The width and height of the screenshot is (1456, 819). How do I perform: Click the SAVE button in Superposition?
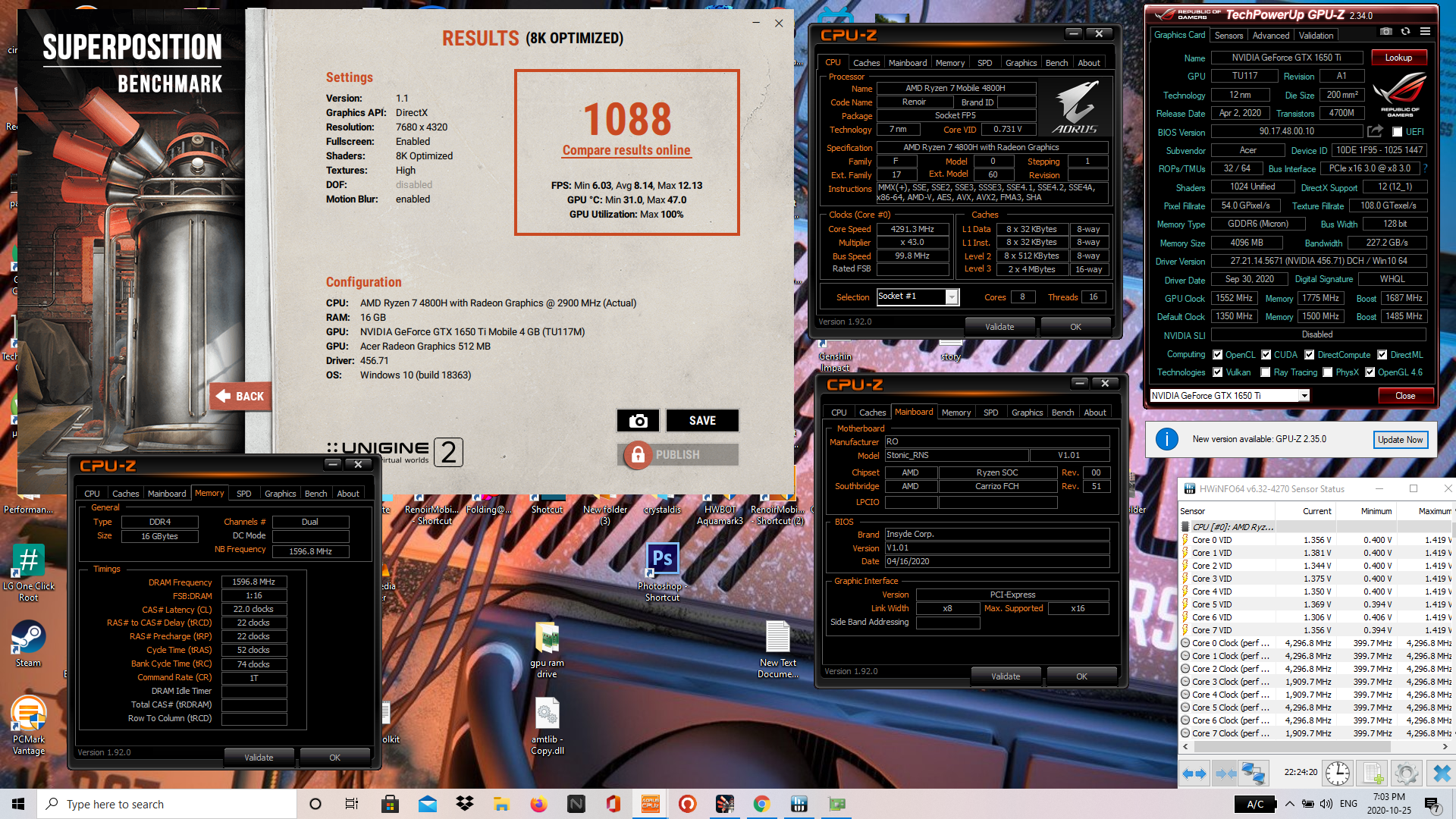702,421
